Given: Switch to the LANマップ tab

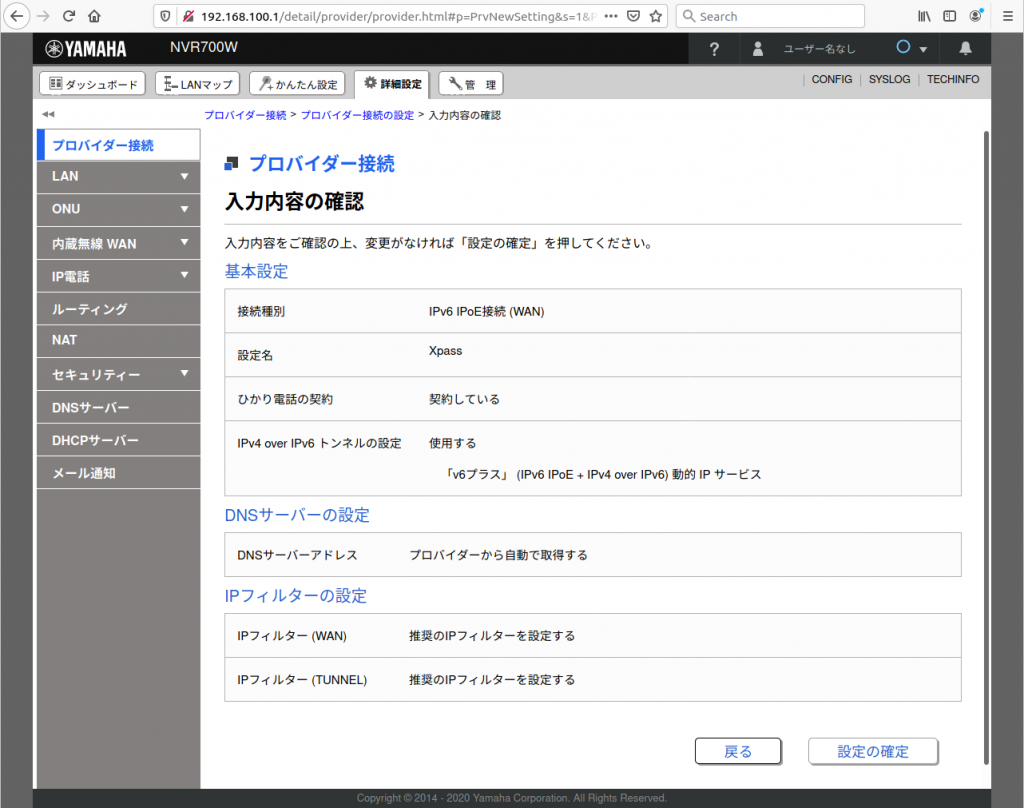Looking at the screenshot, I should pyautogui.click(x=198, y=84).
